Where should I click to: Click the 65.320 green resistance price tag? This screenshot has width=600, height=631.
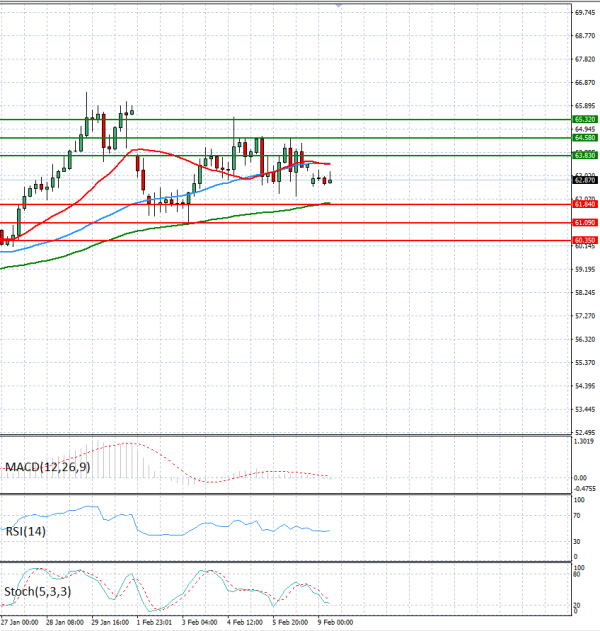[x=585, y=119]
